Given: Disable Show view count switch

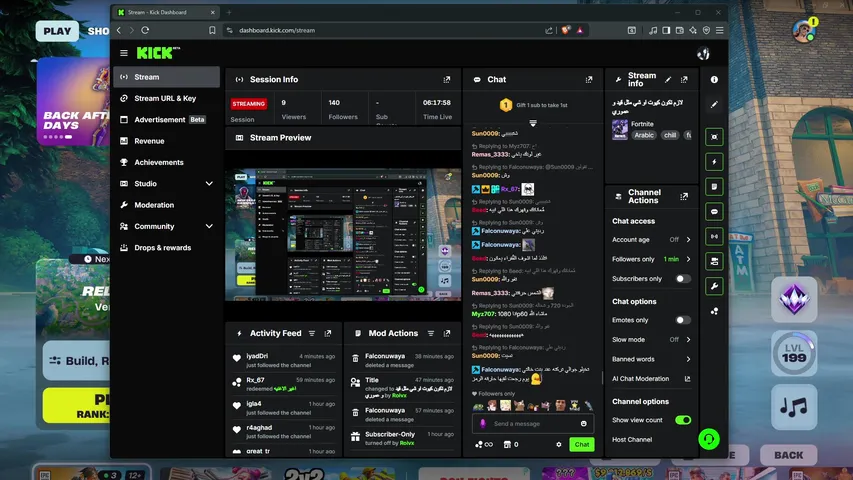Looking at the screenshot, I should point(683,420).
